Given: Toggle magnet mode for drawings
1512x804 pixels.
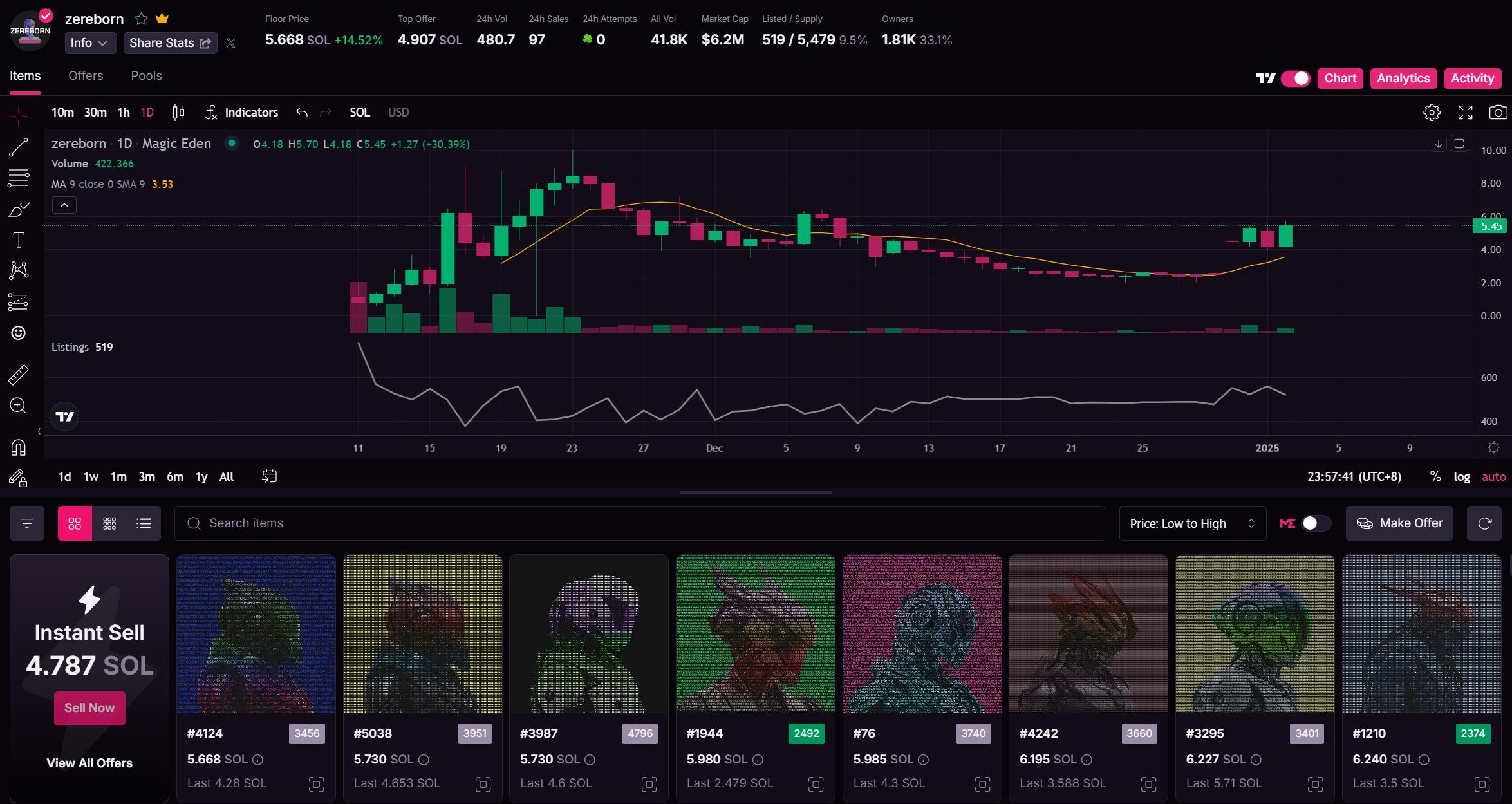Looking at the screenshot, I should coord(19,447).
